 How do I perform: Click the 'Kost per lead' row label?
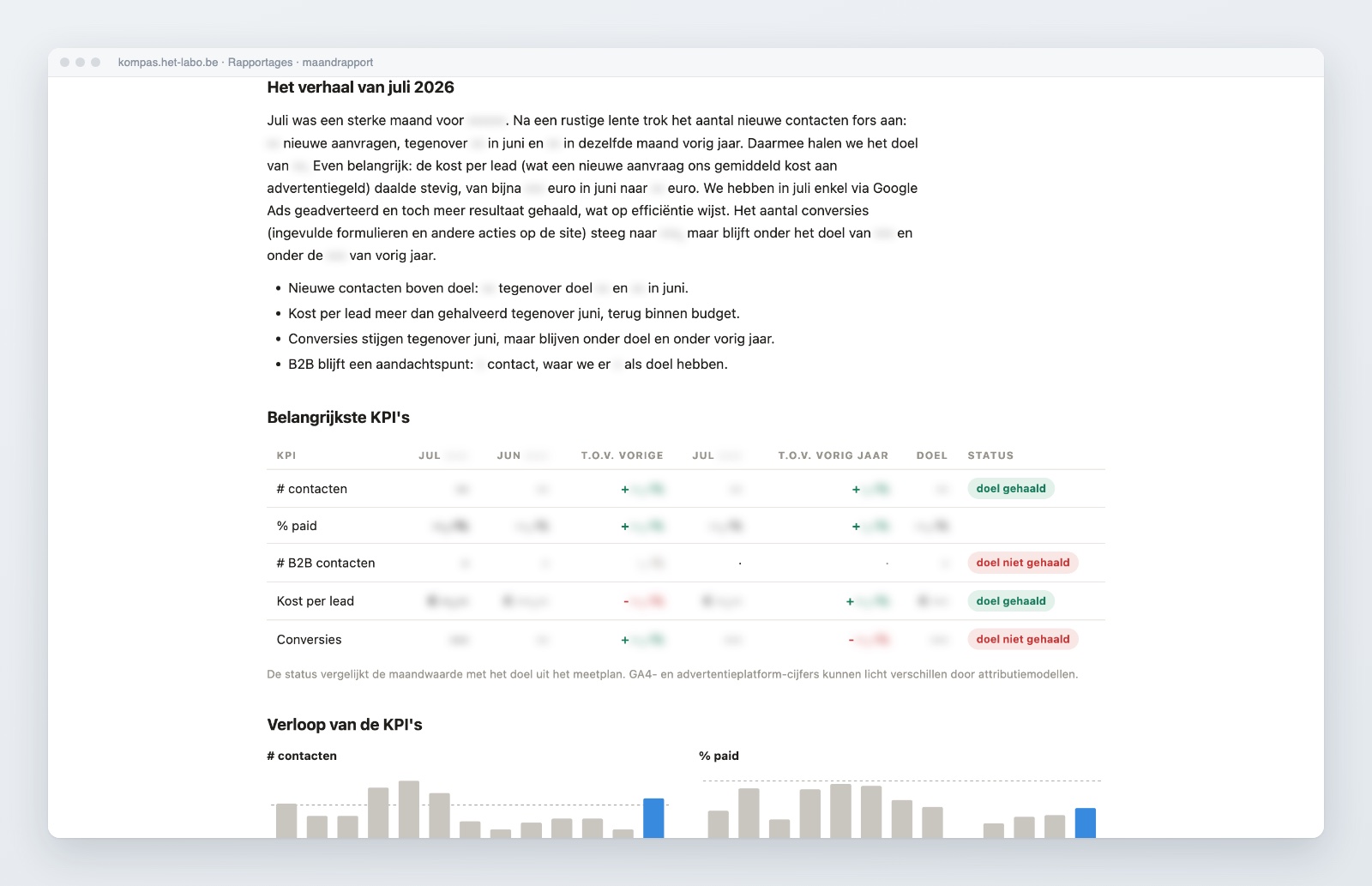pyautogui.click(x=316, y=601)
